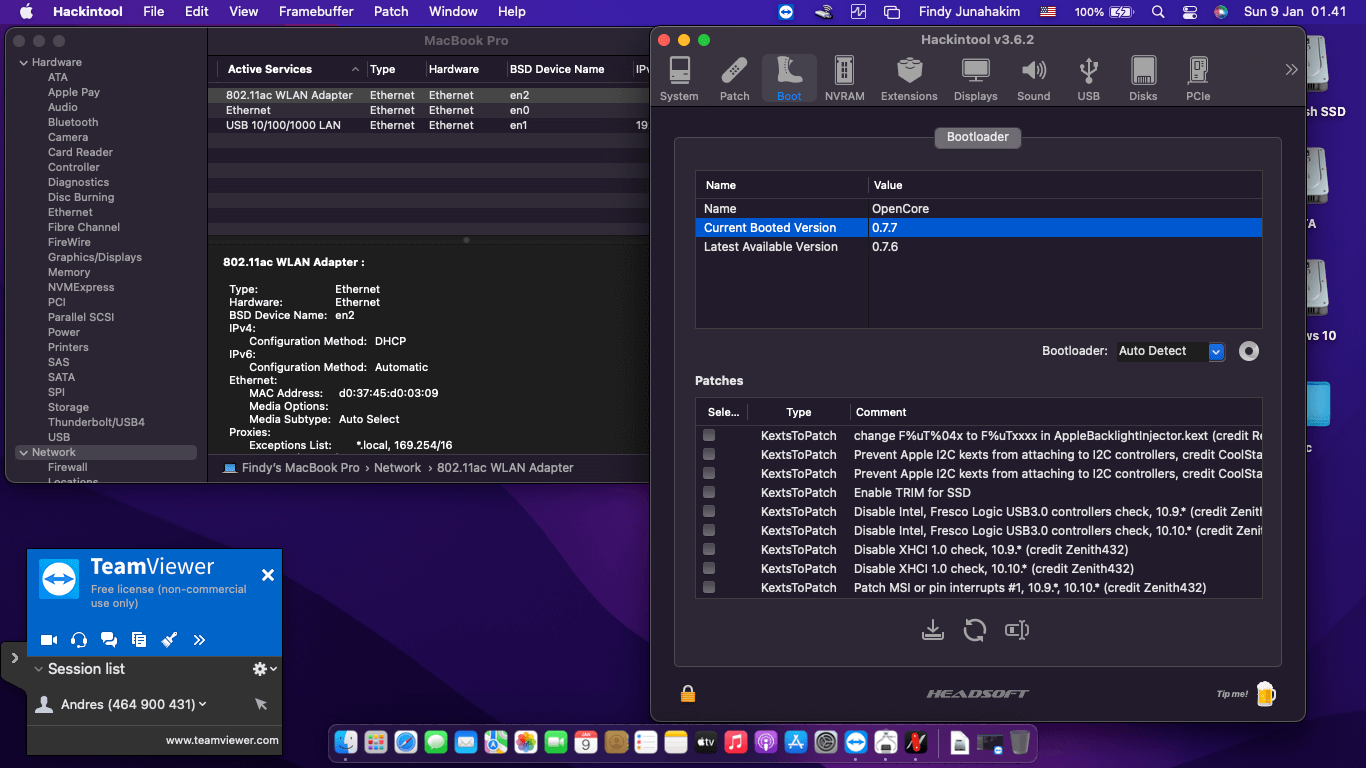Open the TeamViewer file transfer icon
The height and width of the screenshot is (768, 1366).
tap(139, 640)
